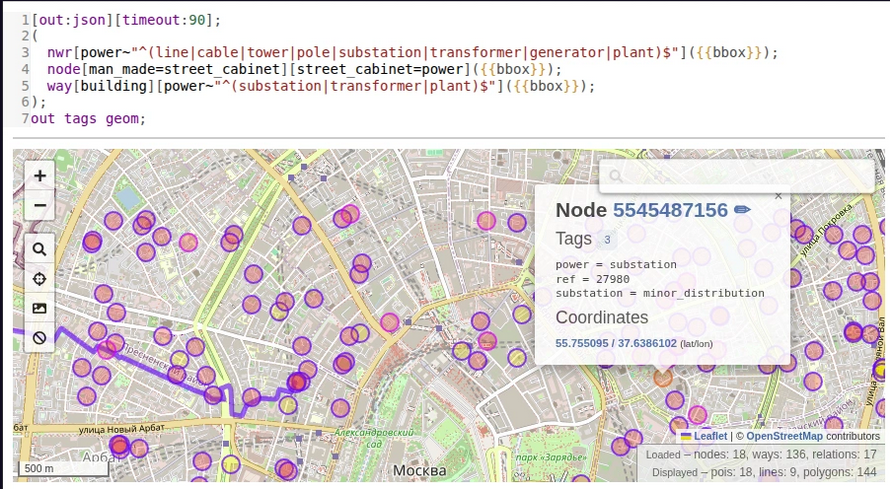The height and width of the screenshot is (489, 890).
Task: Click the 'улица Новый Арбат' street label
Action: tap(121, 429)
